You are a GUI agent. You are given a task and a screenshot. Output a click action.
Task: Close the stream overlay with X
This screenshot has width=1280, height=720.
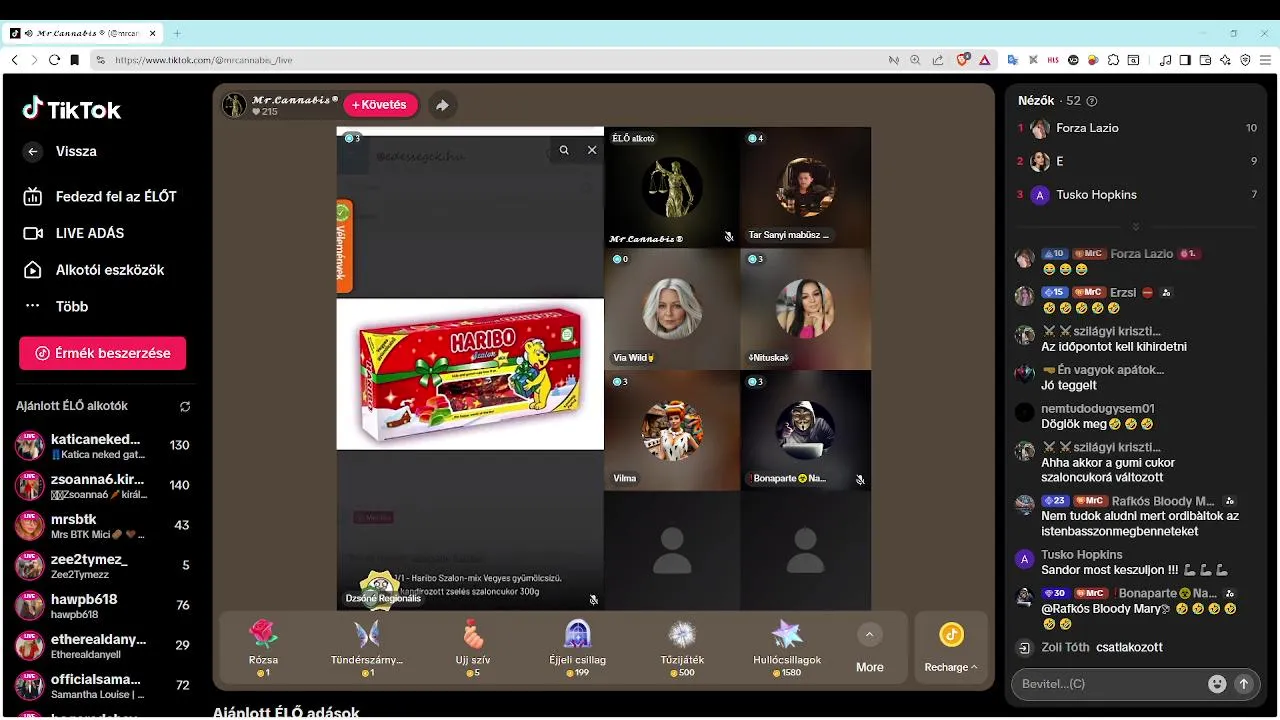[x=592, y=150]
